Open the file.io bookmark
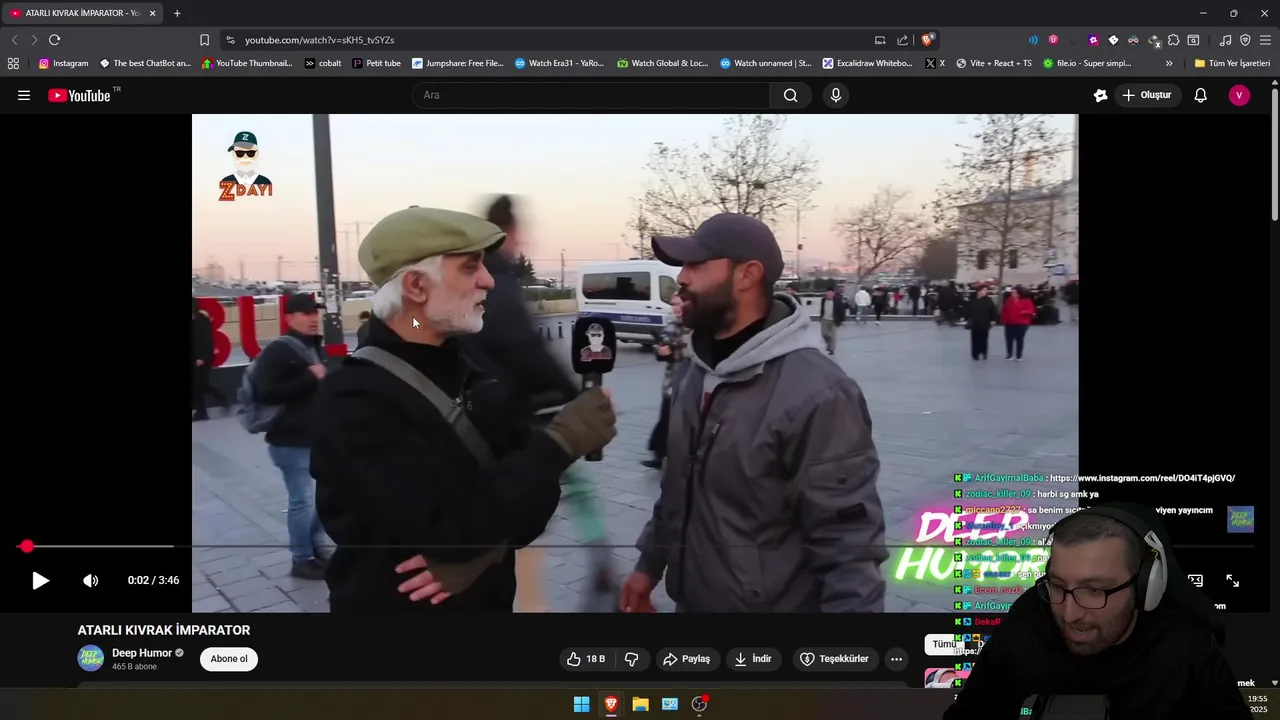Image resolution: width=1280 pixels, height=720 pixels. (x=1087, y=63)
